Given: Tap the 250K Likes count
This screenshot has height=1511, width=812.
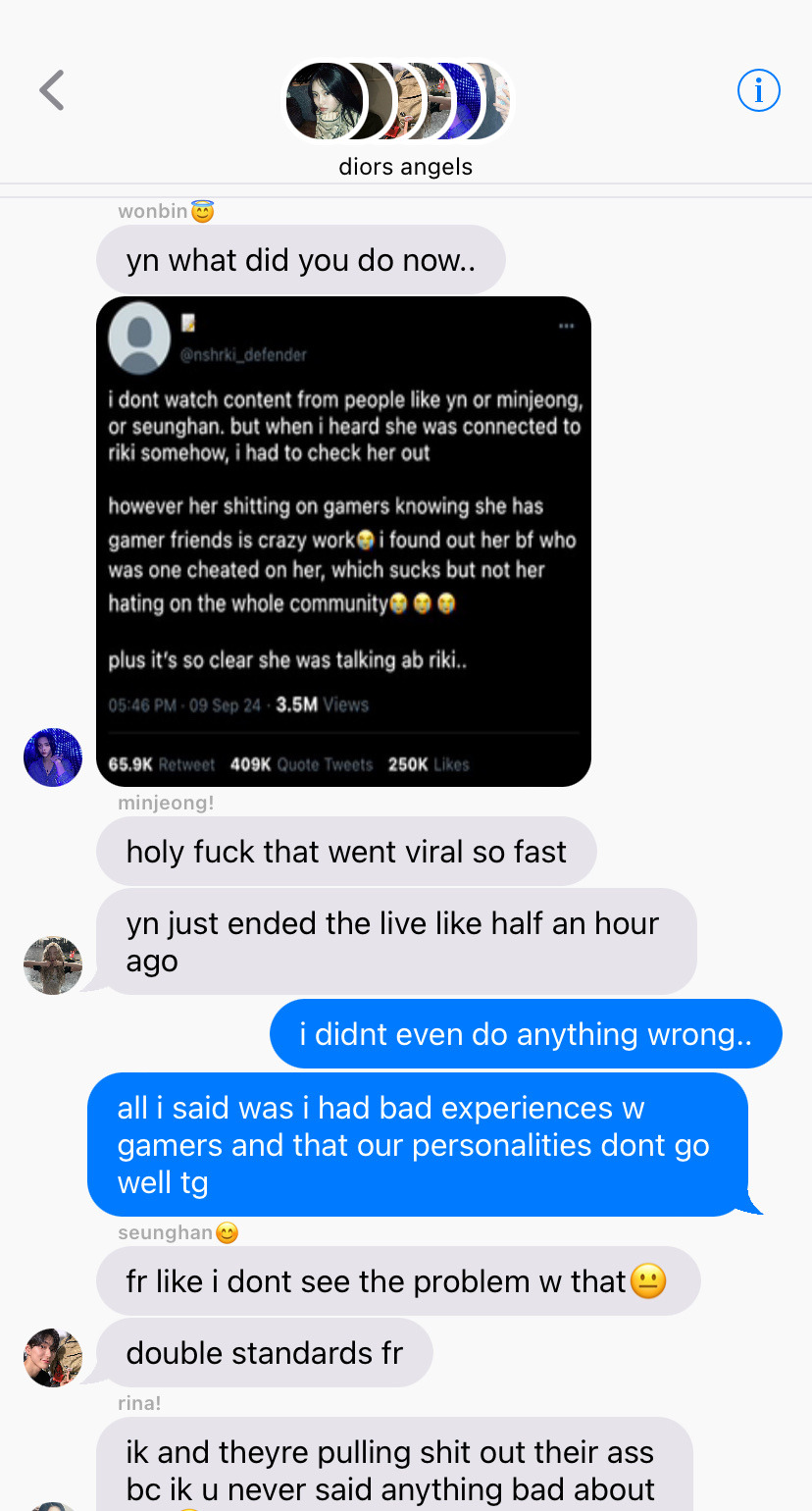Looking at the screenshot, I should 429,764.
